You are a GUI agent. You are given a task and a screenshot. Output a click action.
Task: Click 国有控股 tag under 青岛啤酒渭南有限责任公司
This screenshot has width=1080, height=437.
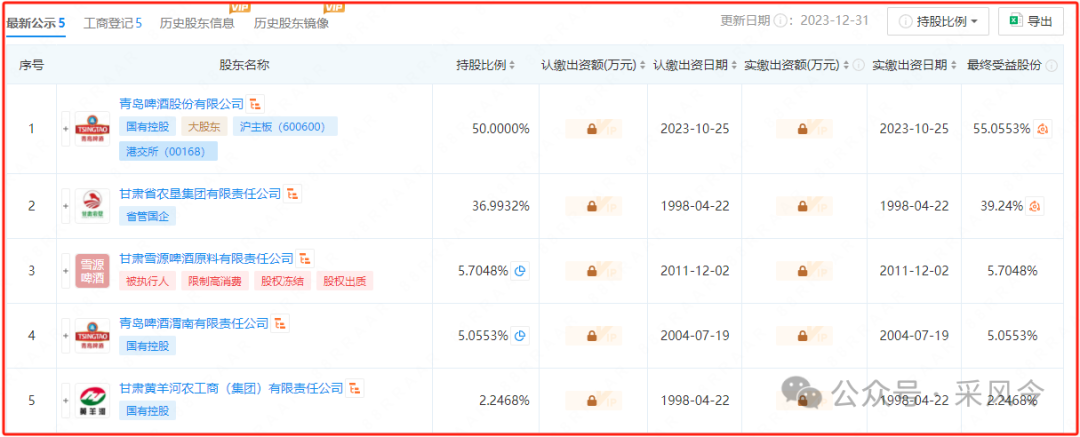pyautogui.click(x=148, y=345)
